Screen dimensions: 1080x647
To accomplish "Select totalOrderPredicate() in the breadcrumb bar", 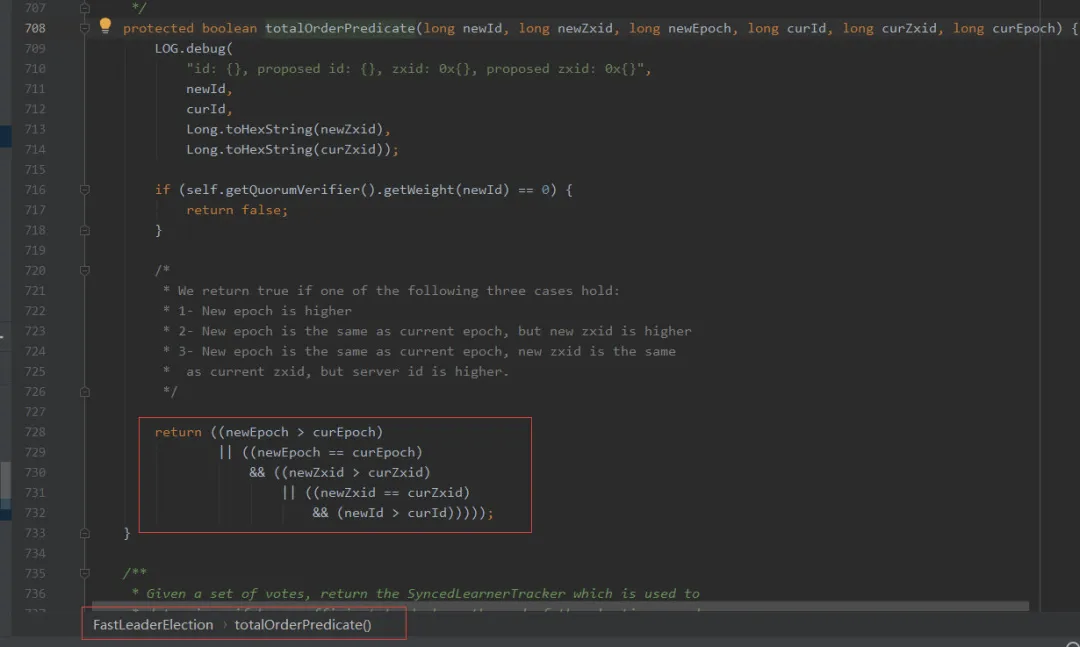I will [x=302, y=624].
